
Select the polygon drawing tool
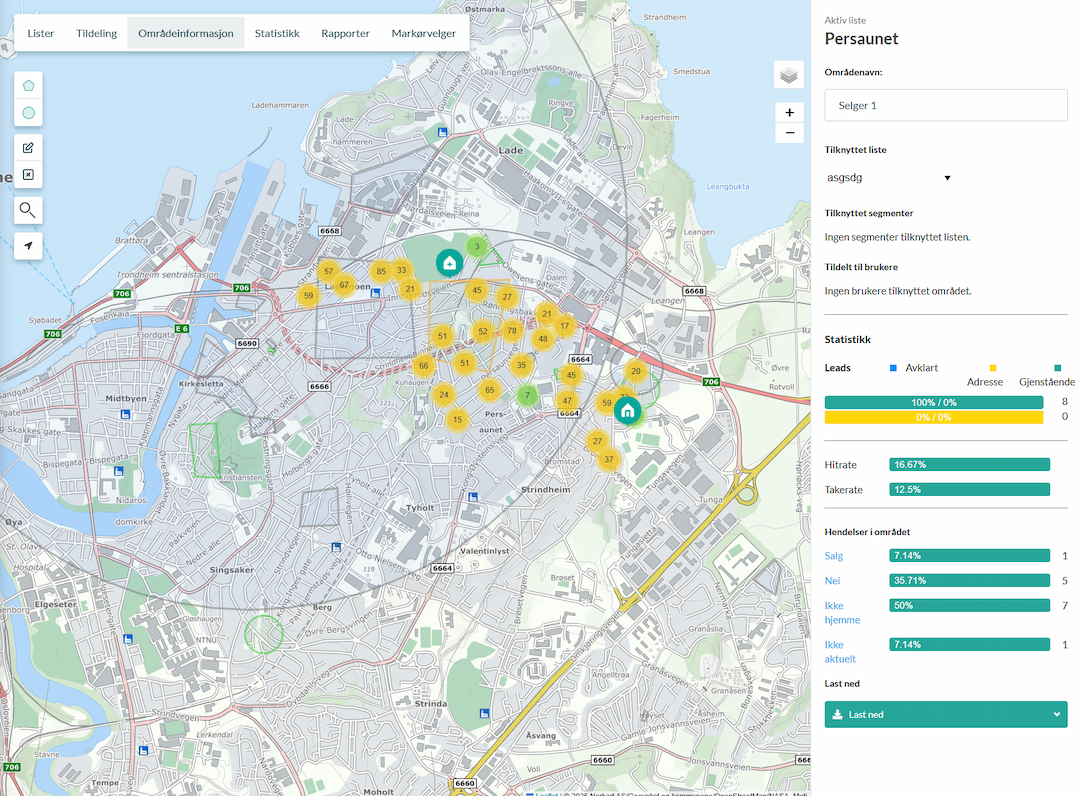[28, 85]
